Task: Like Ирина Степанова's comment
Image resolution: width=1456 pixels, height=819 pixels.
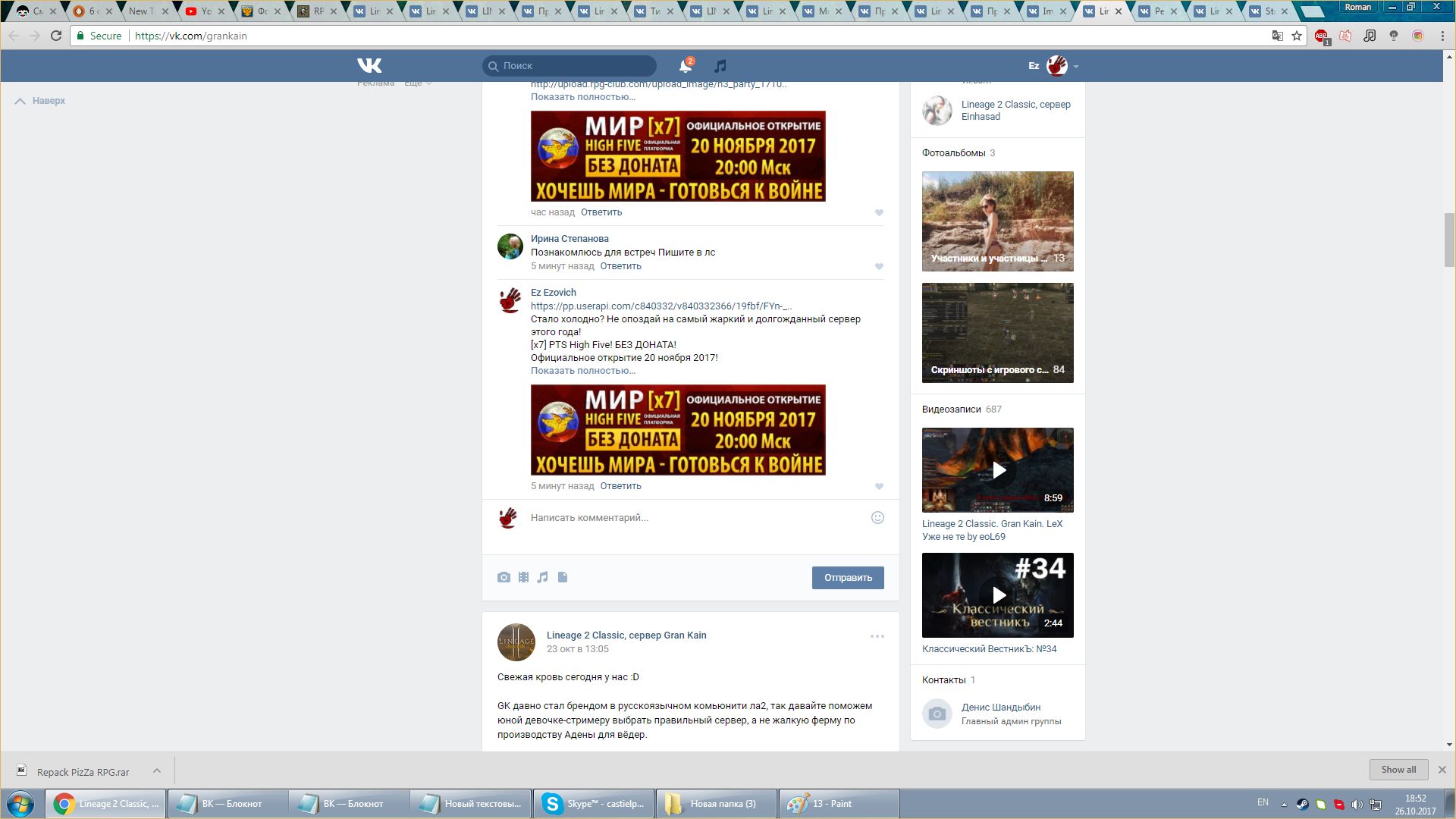Action: (879, 267)
